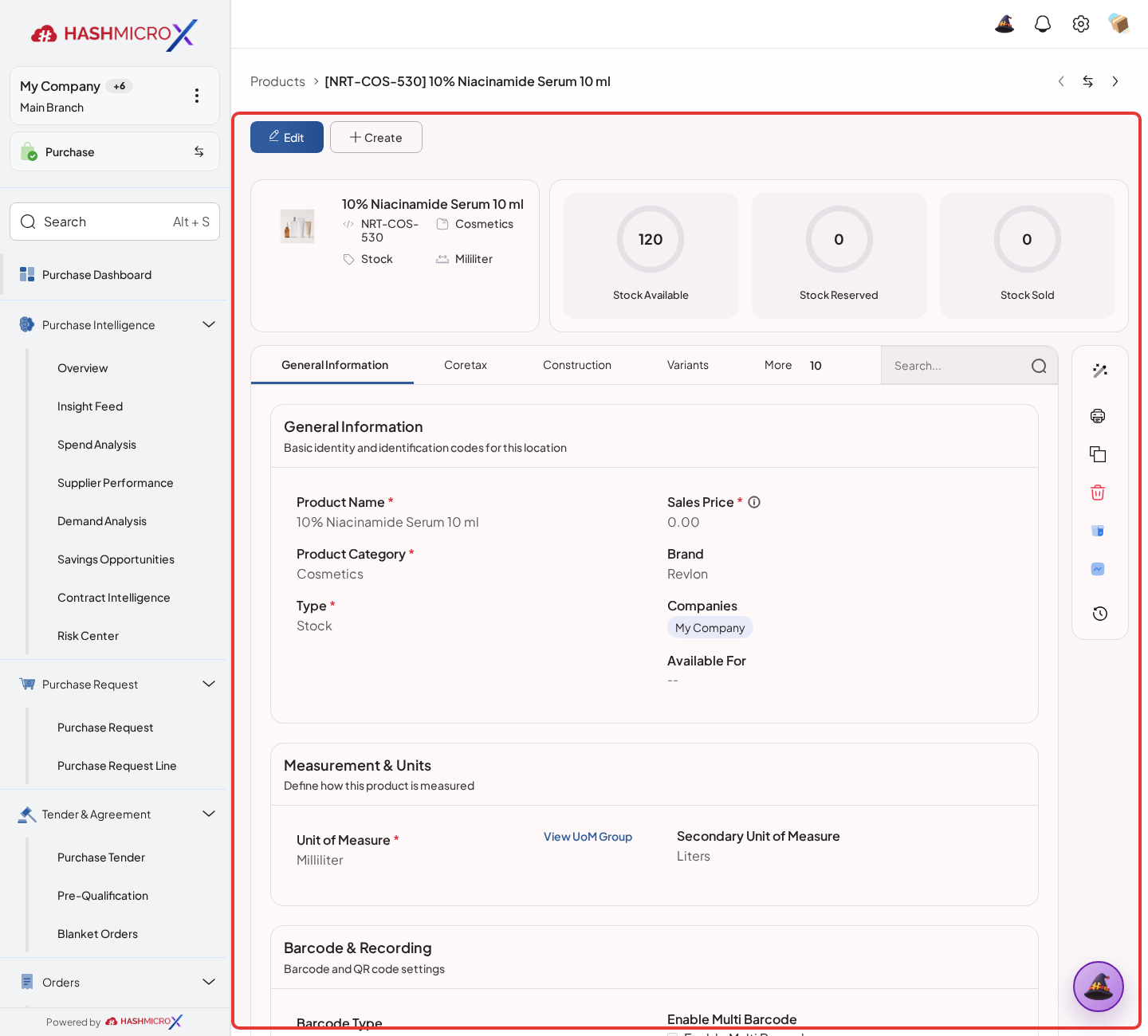1148x1036 pixels.
Task: Open the settings gear in the top bar
Action: tap(1081, 24)
